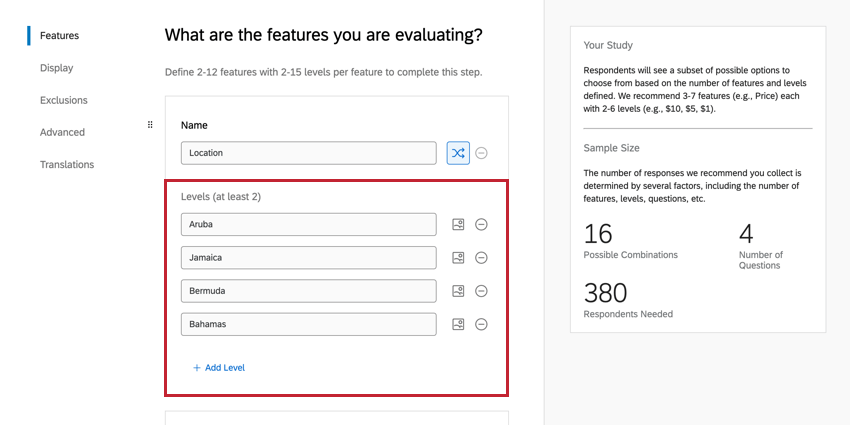
Task: Toggle the randomize shuffle icon for Location
Action: point(458,153)
